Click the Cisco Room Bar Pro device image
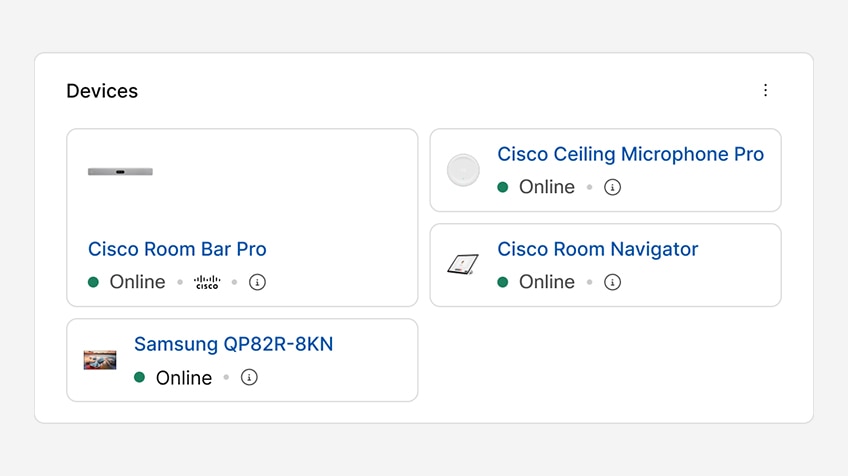Image resolution: width=848 pixels, height=476 pixels. [120, 171]
